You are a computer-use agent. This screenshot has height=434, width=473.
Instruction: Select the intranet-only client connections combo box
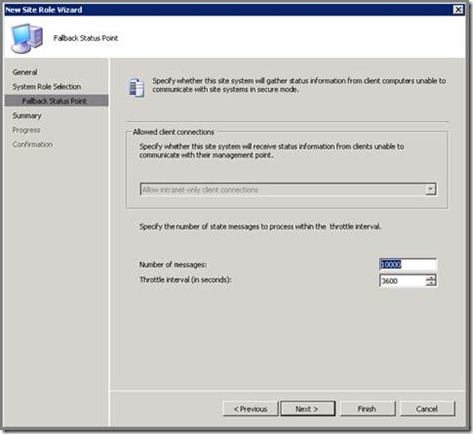(288, 189)
